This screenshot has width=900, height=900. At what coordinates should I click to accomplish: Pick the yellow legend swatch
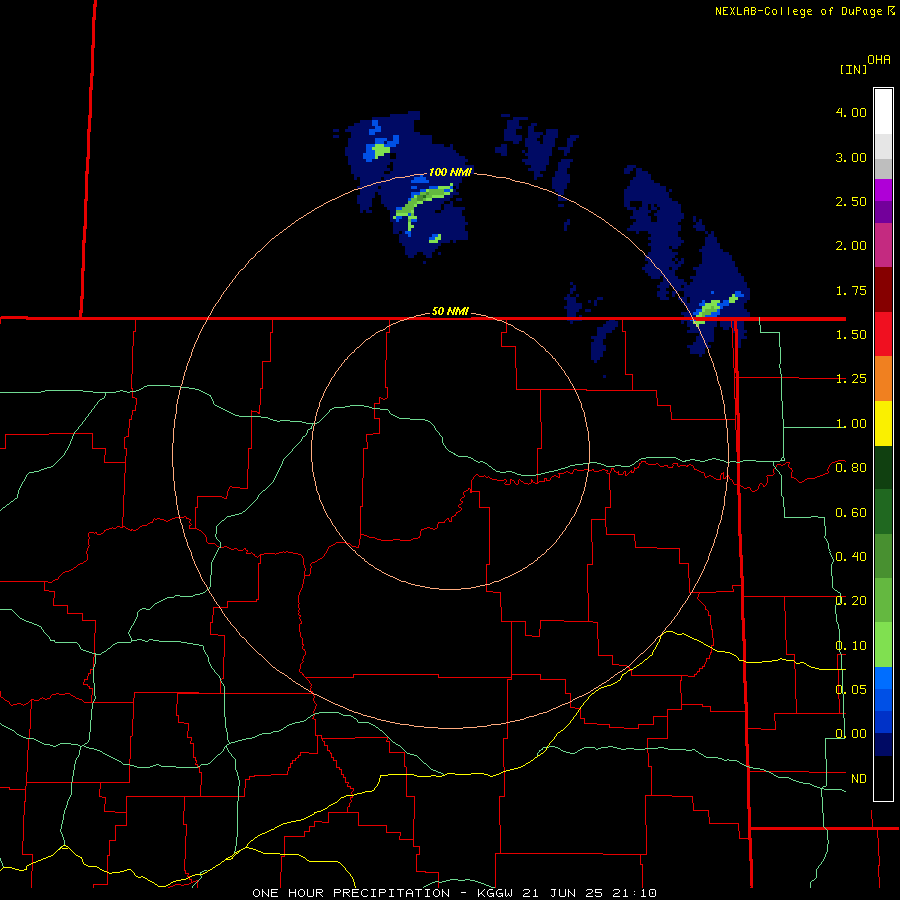point(883,423)
